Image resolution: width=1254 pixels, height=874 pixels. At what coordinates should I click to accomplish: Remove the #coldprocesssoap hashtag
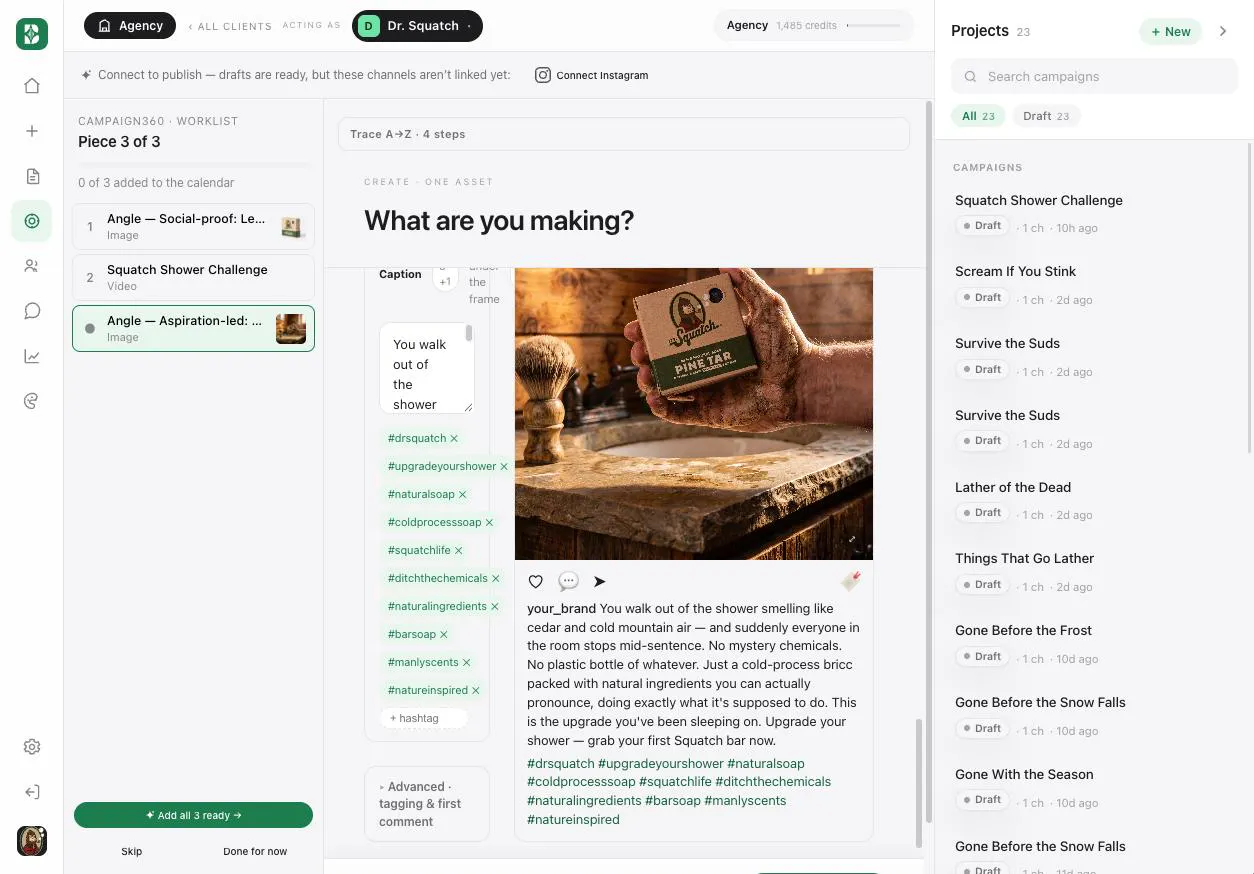489,522
